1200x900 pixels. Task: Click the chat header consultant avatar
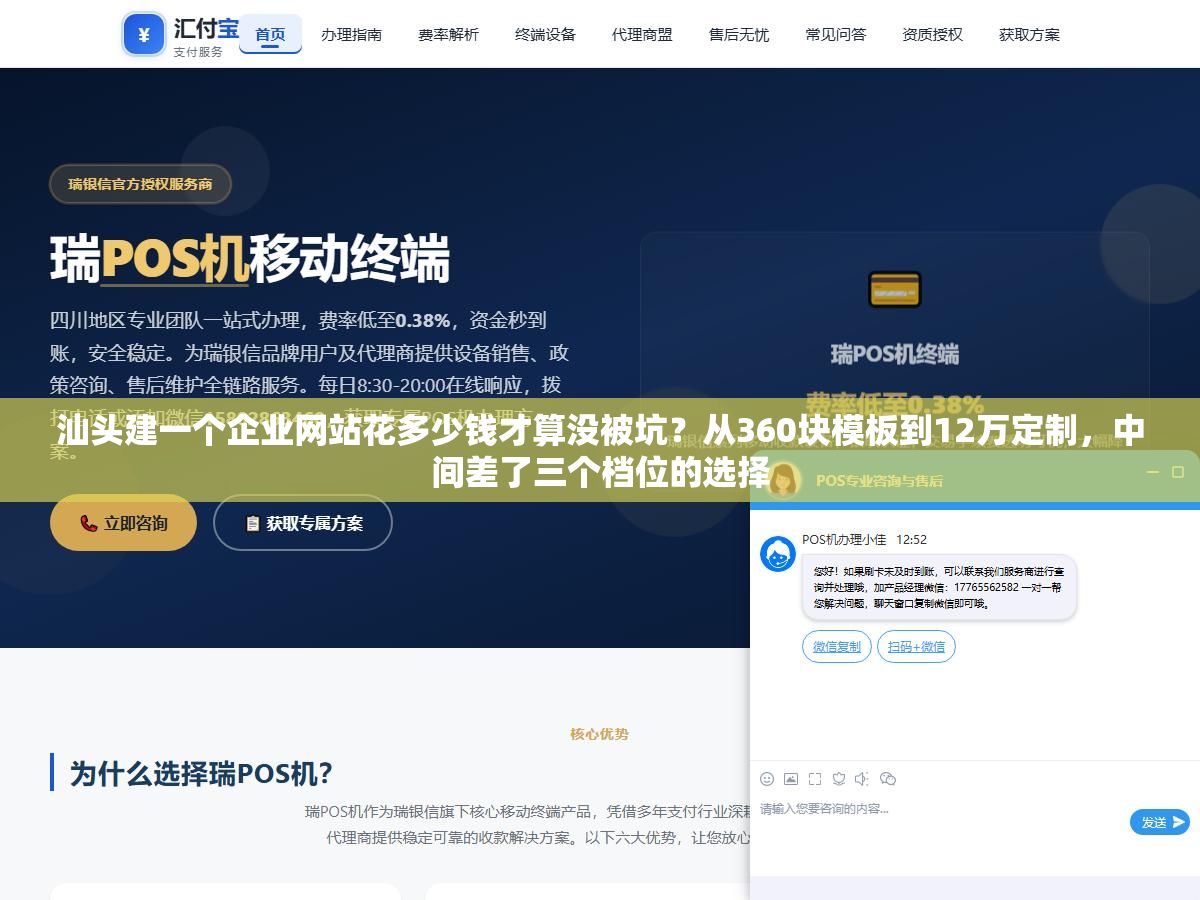pos(784,479)
